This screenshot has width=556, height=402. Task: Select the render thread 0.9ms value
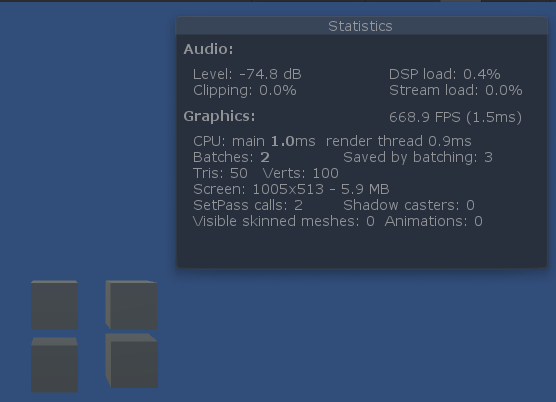pos(399,141)
